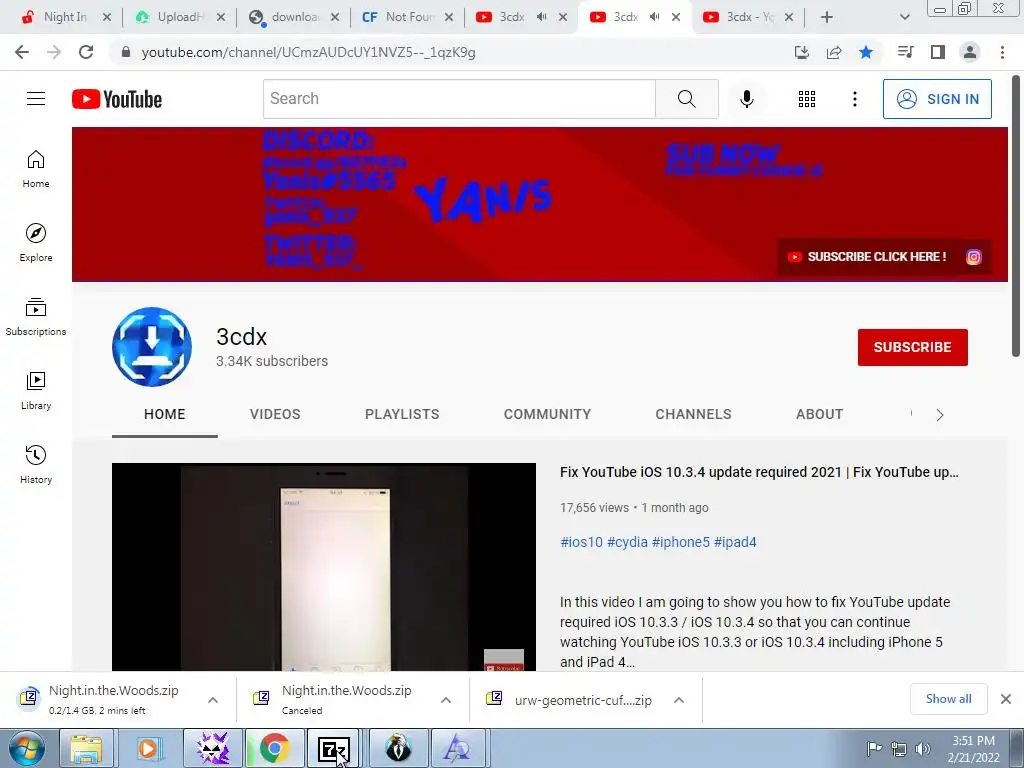Click the #iphone5 hashtag
This screenshot has height=768, width=1024.
680,542
